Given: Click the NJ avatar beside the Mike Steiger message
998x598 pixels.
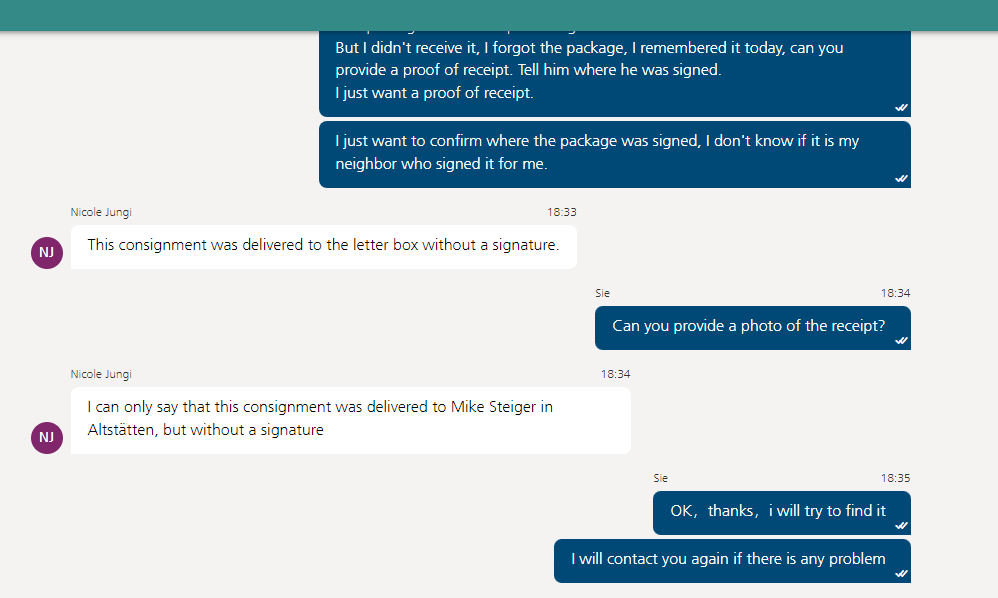Looking at the screenshot, I should point(47,437).
